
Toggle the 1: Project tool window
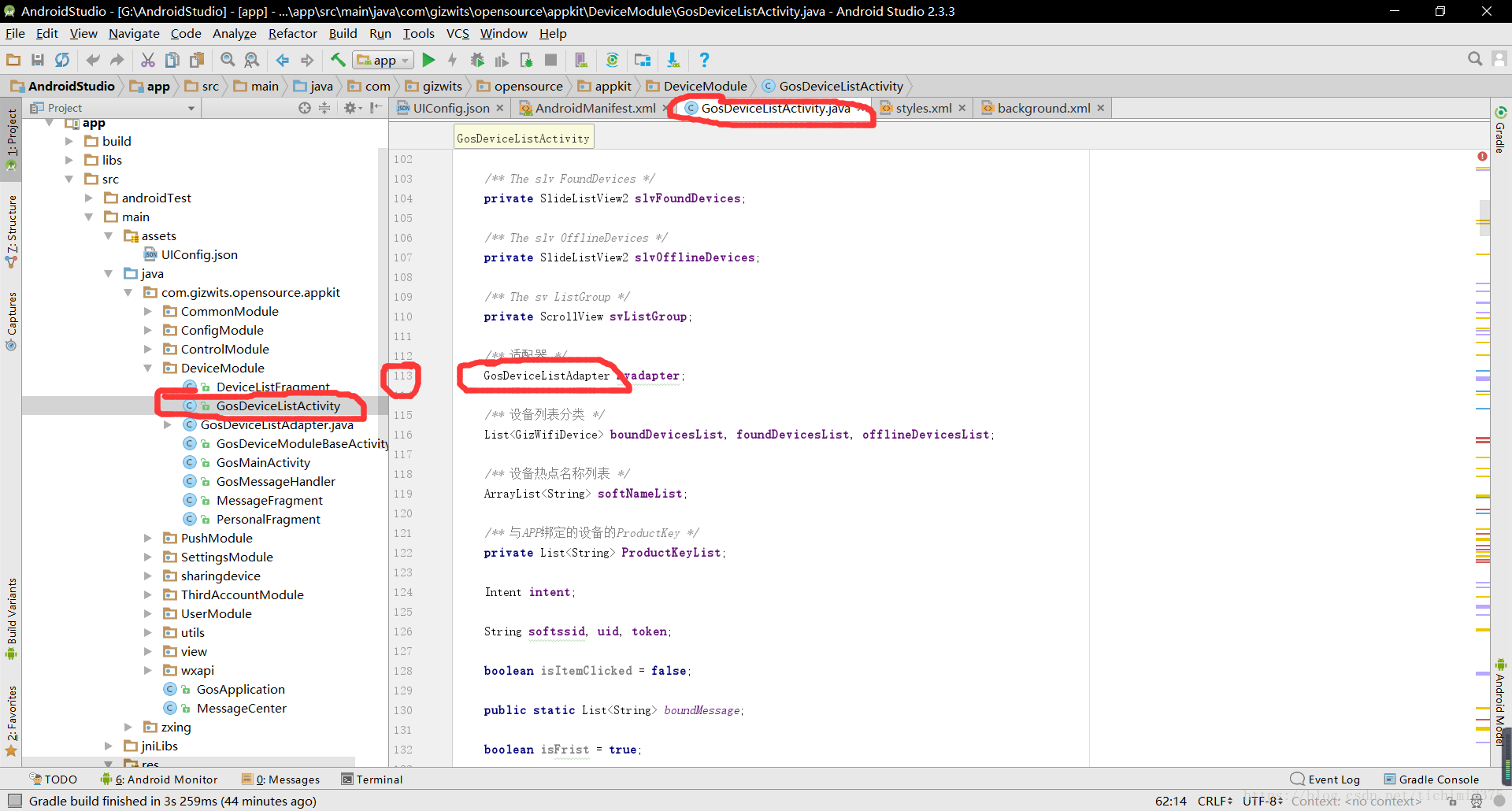[x=11, y=139]
